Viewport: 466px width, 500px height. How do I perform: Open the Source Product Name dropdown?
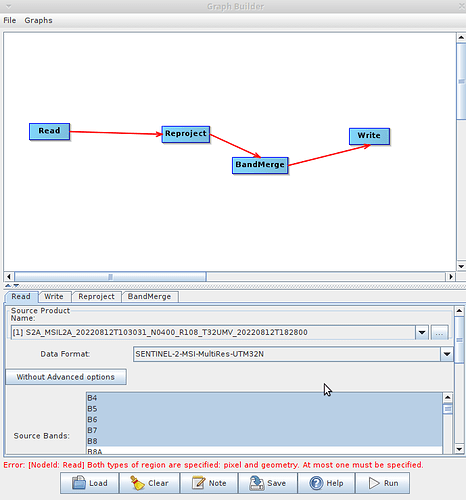[x=422, y=332]
